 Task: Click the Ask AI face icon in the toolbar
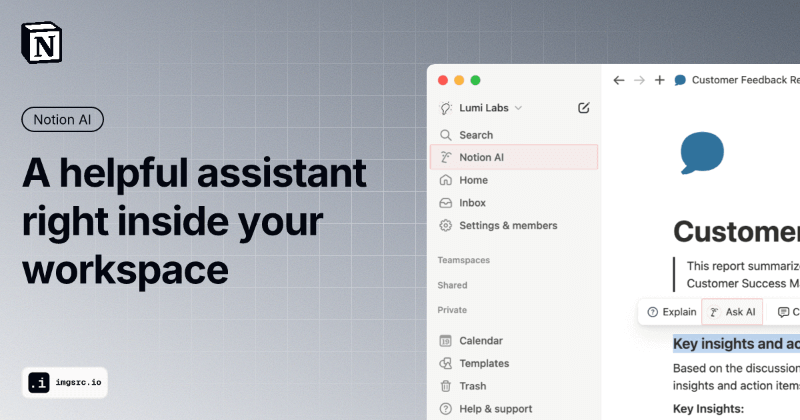[x=714, y=312]
